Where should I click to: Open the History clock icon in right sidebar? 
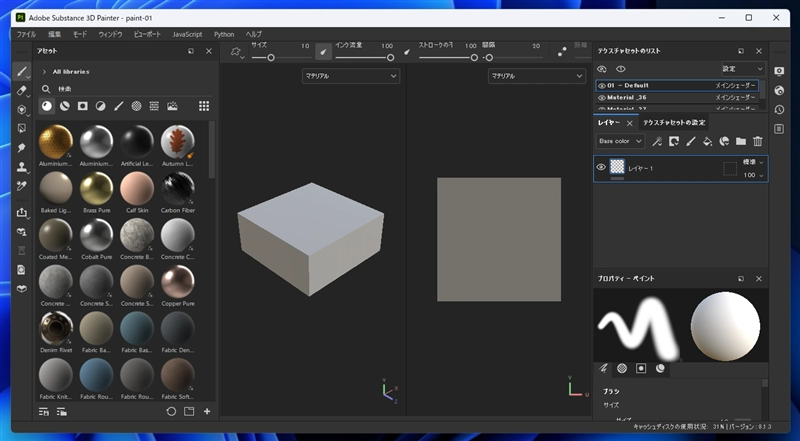[779, 109]
